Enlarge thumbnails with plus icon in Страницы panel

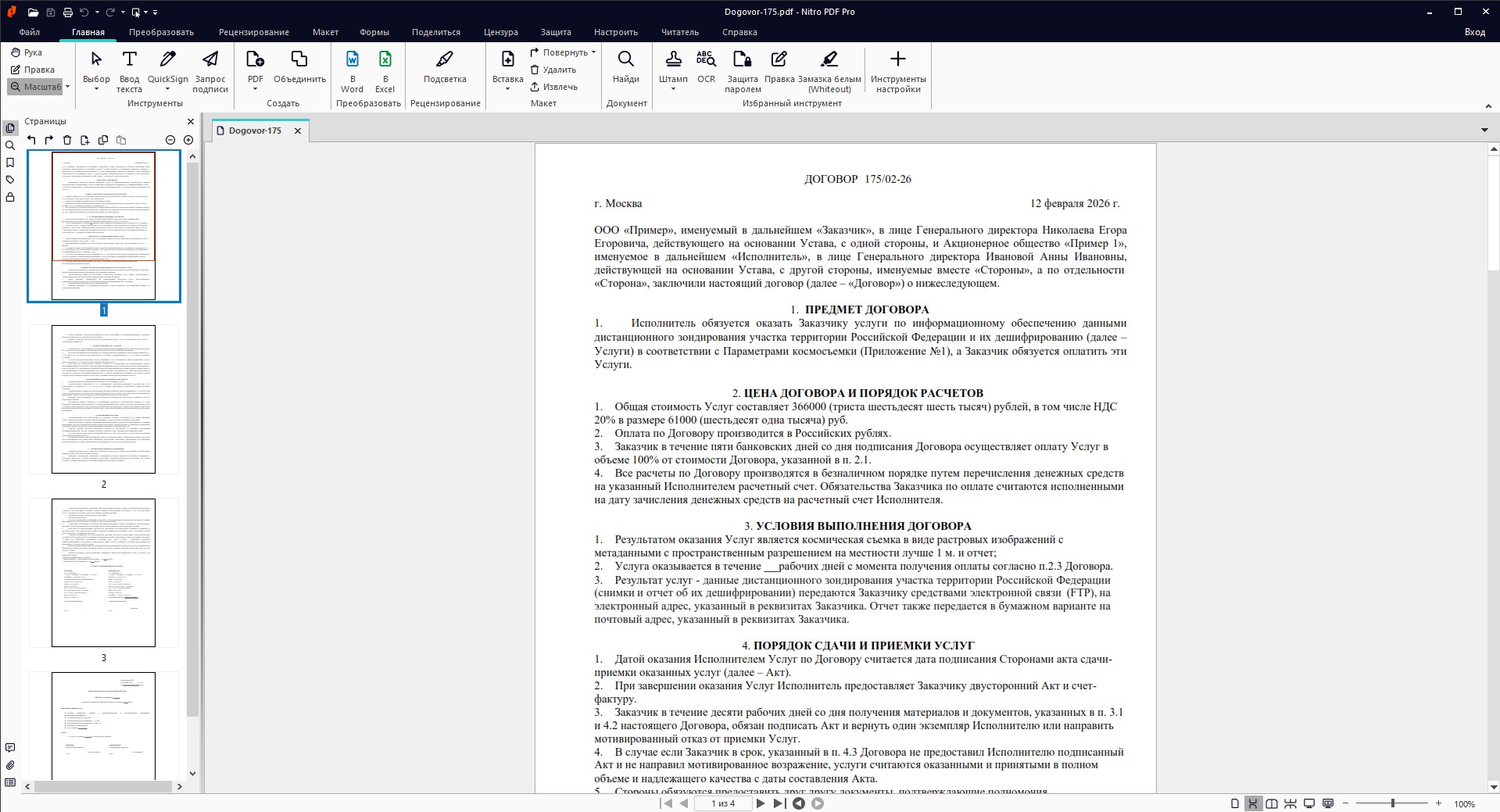point(188,140)
